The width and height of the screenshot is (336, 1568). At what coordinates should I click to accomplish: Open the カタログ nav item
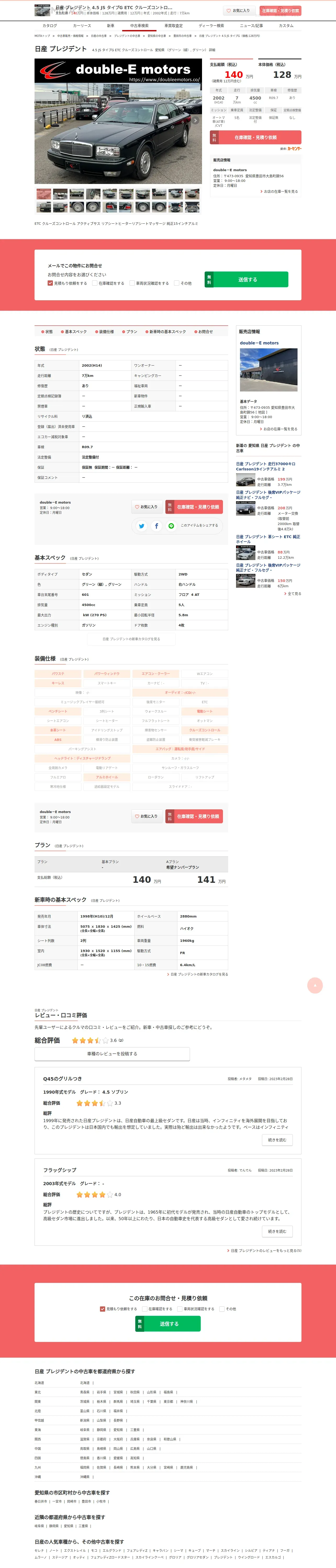click(x=49, y=26)
